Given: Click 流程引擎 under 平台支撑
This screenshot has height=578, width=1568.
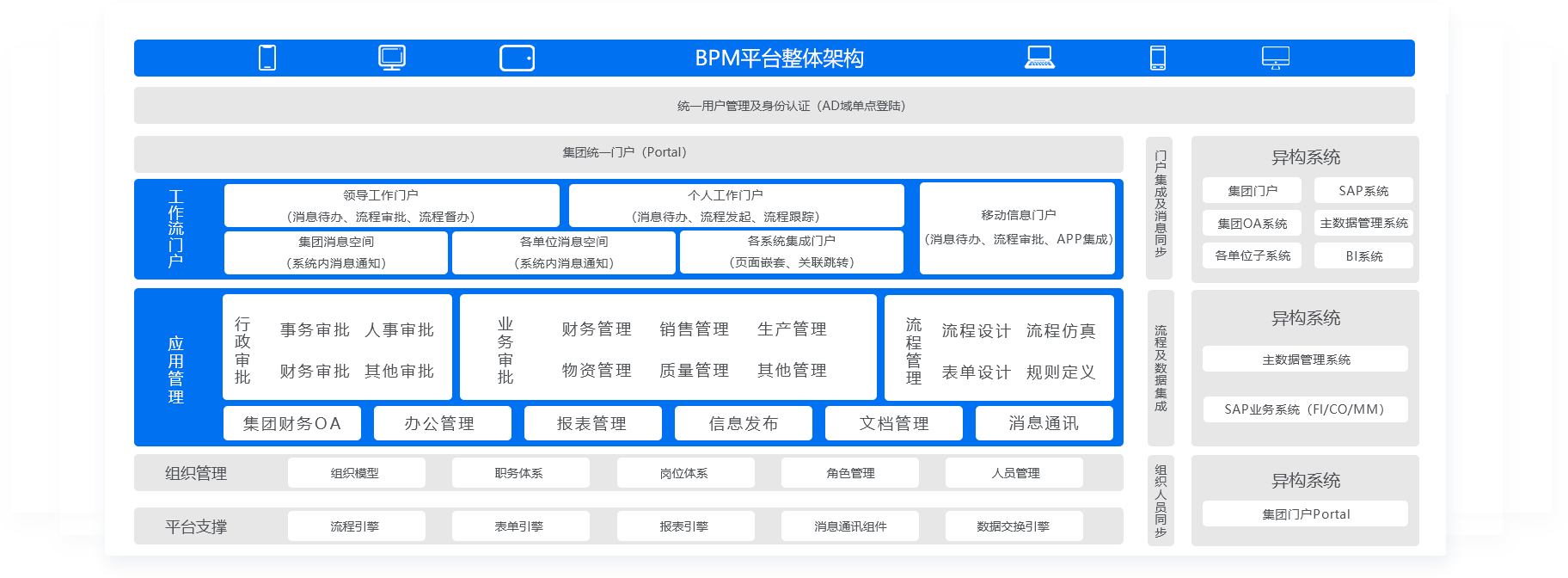Looking at the screenshot, I should tap(356, 526).
